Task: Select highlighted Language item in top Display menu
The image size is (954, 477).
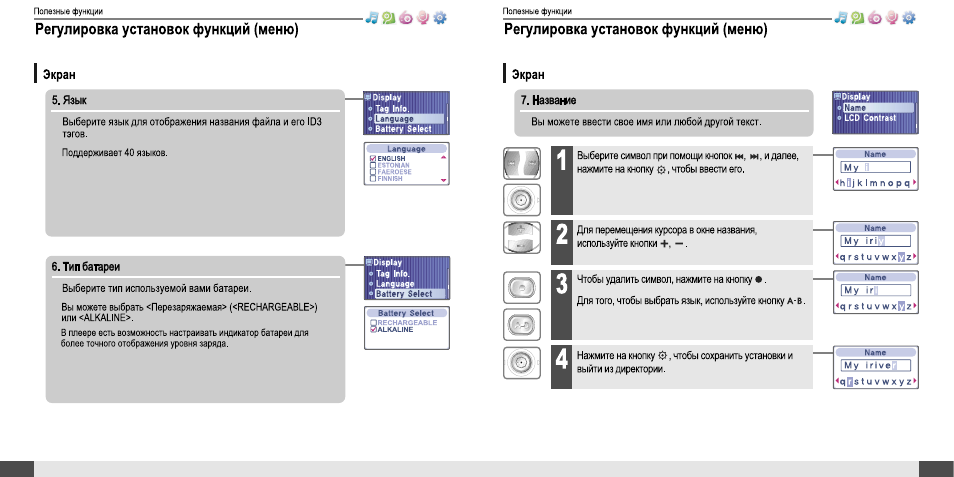Action: (408, 119)
